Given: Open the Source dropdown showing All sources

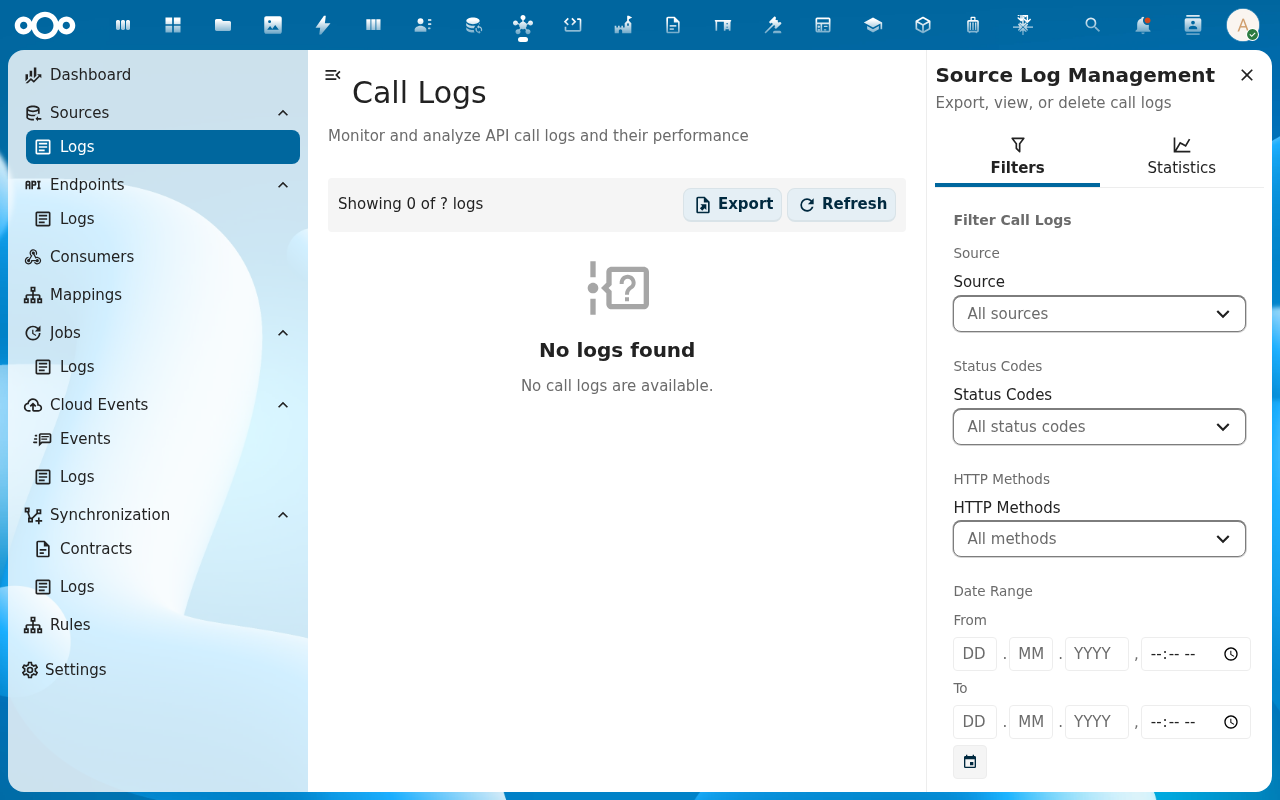Looking at the screenshot, I should coord(1099,314).
